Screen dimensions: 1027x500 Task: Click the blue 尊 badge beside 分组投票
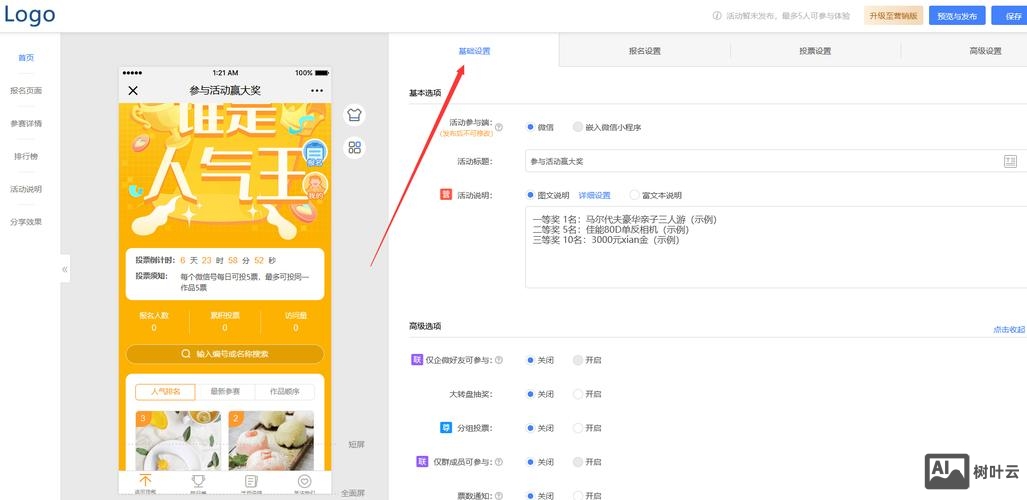coord(446,428)
